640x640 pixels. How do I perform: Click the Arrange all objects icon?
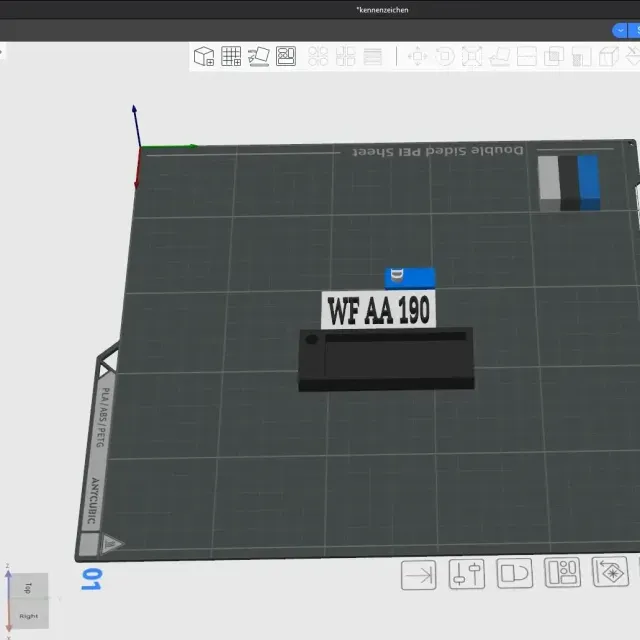[286, 56]
